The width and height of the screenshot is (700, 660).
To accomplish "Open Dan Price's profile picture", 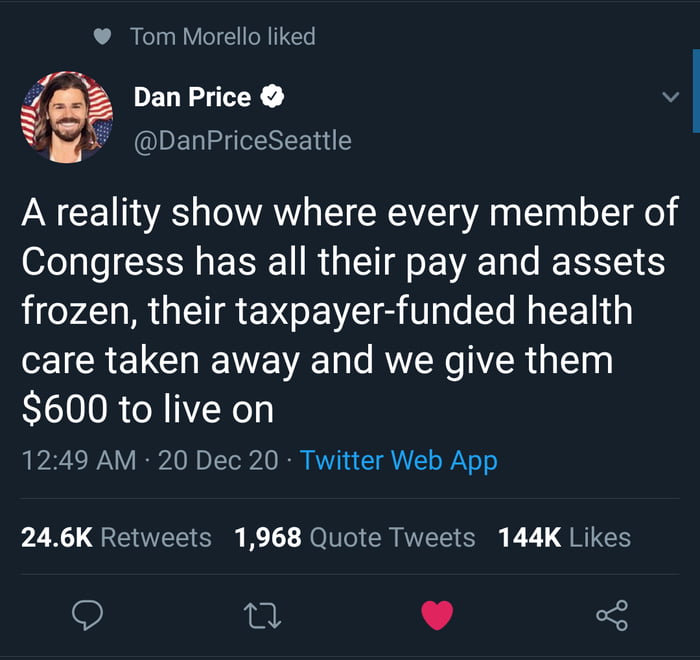I will pyautogui.click(x=67, y=117).
